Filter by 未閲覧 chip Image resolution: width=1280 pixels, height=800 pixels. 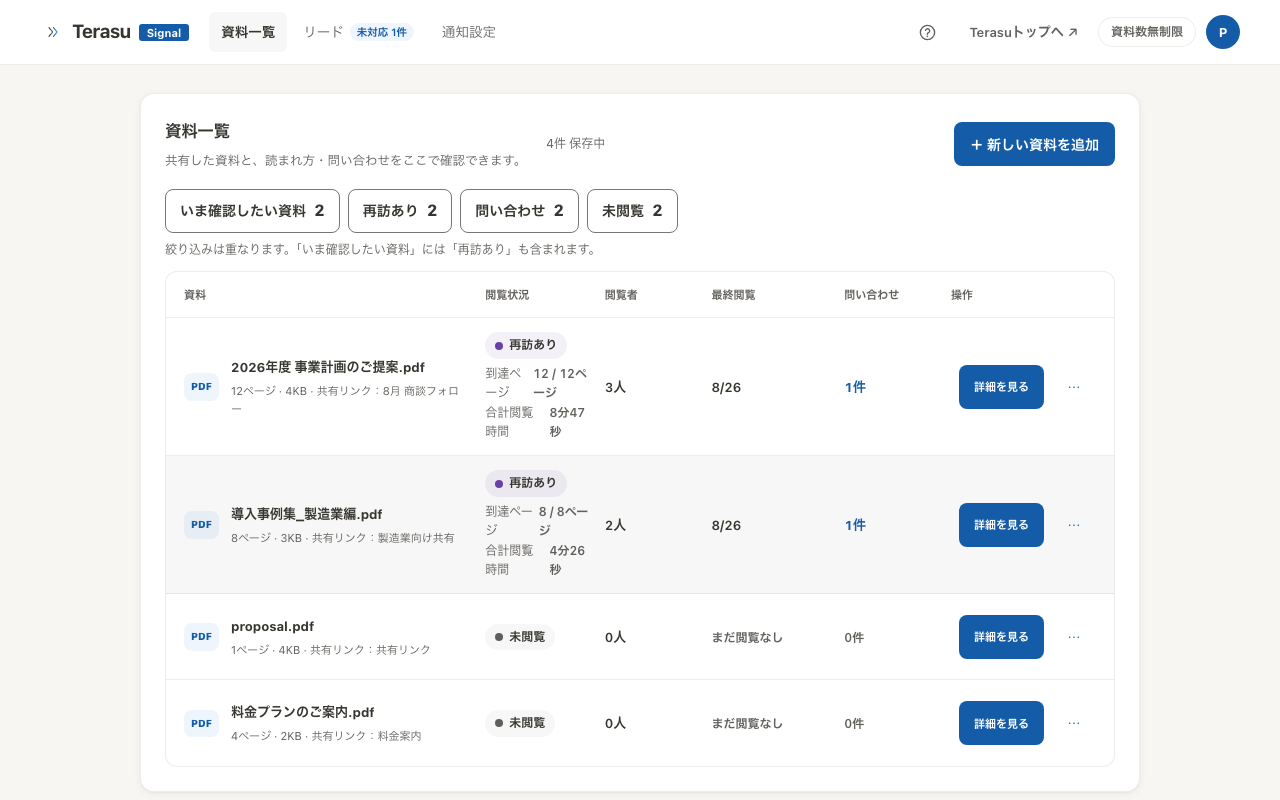coord(632,211)
